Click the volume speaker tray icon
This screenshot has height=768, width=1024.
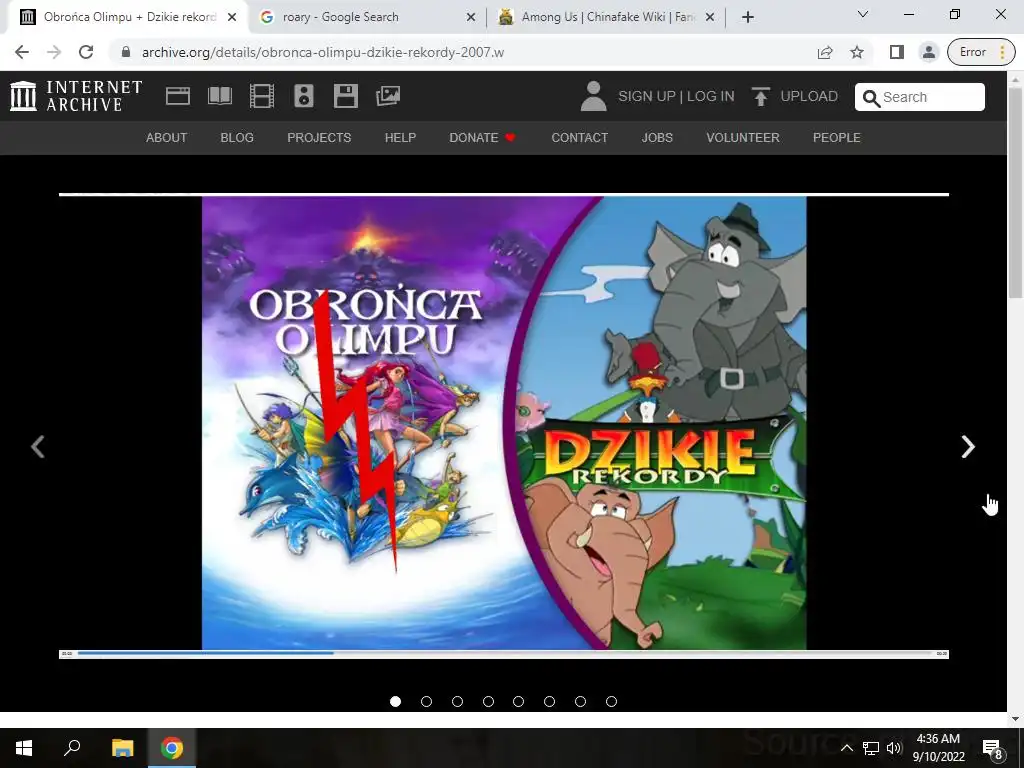(x=894, y=748)
